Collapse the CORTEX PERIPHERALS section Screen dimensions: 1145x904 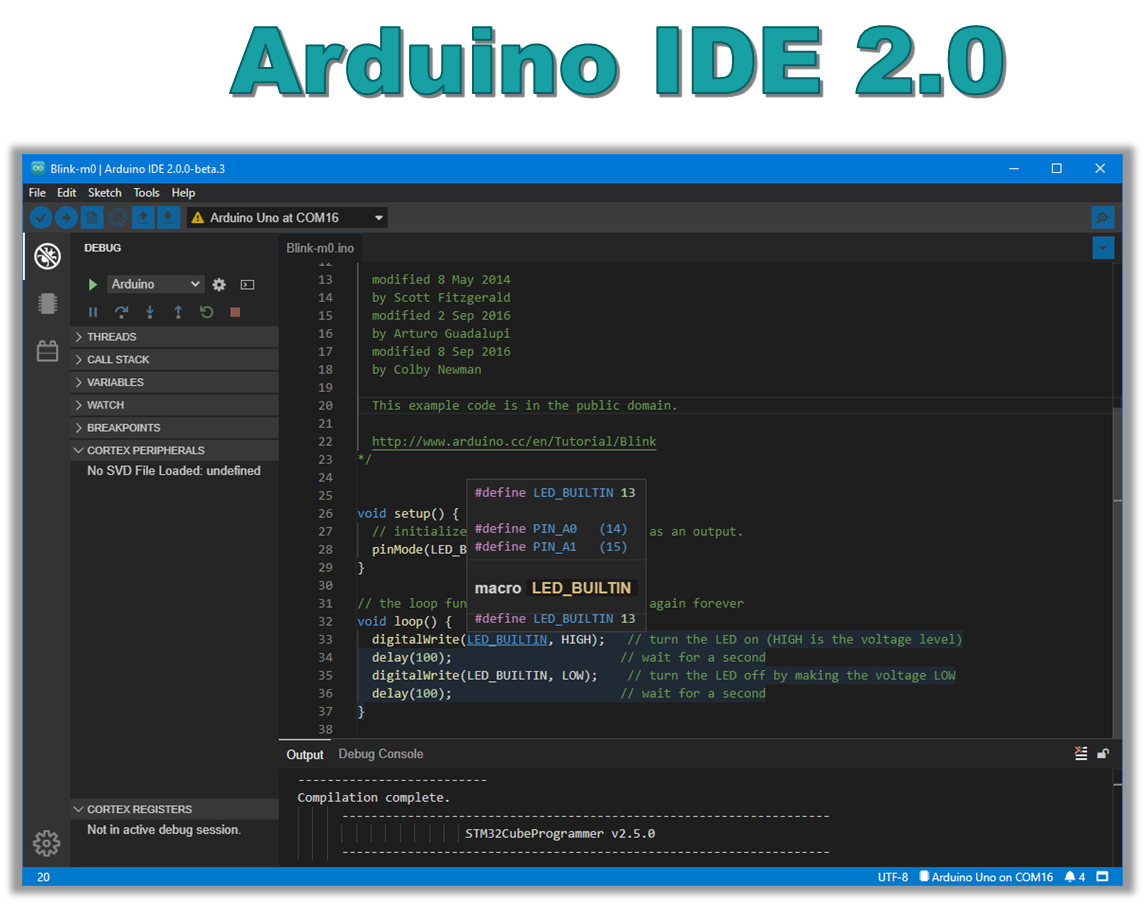coord(78,450)
